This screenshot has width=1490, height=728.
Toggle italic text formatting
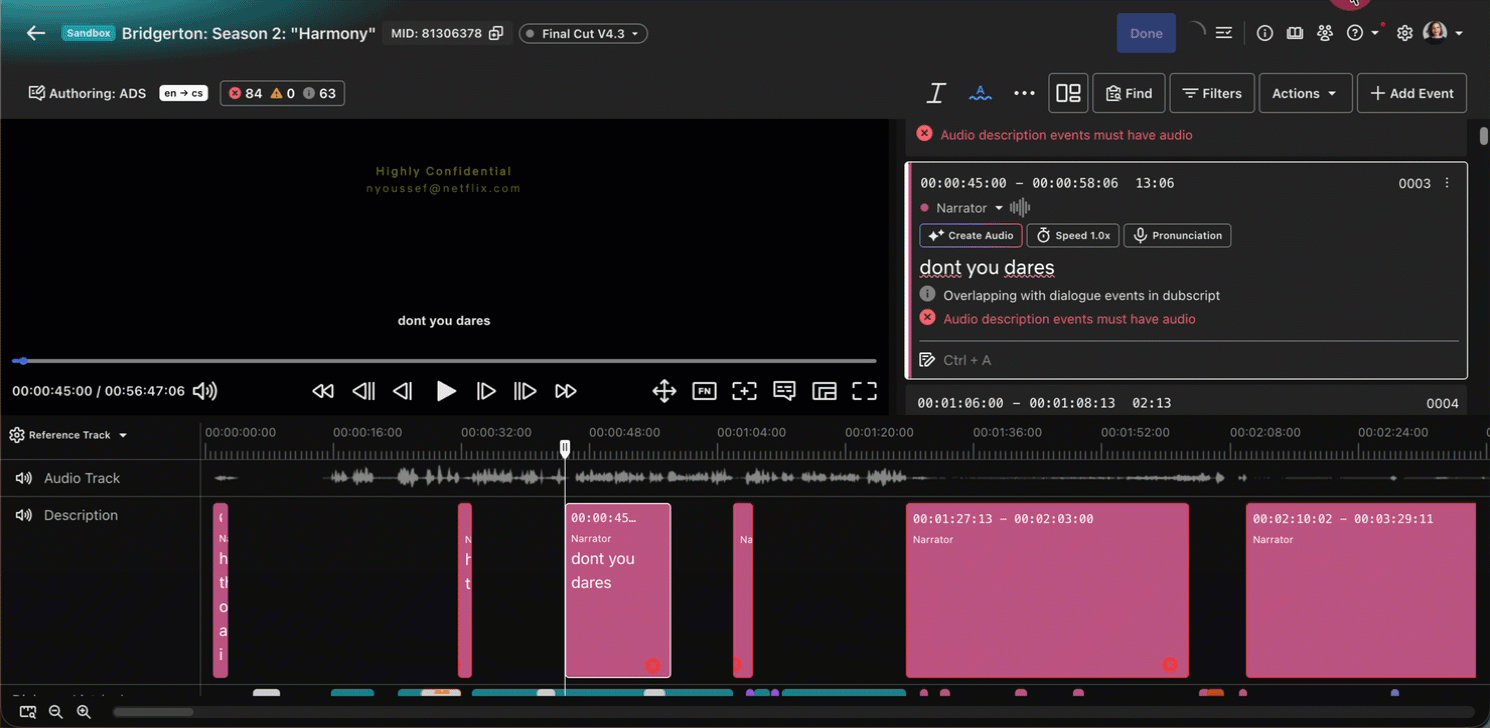tap(936, 93)
